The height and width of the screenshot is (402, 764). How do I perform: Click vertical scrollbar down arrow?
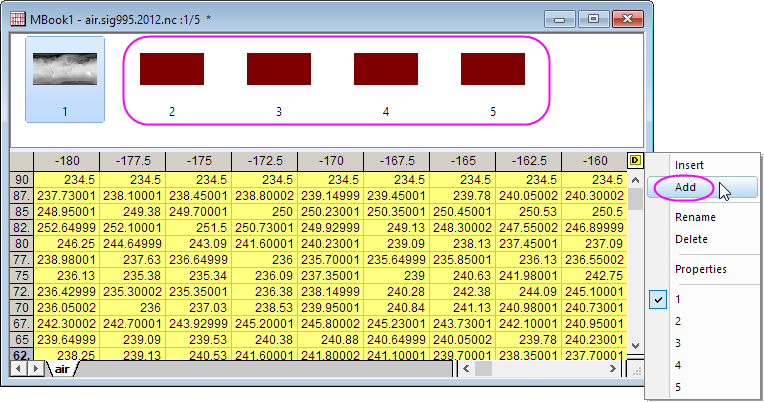point(635,345)
